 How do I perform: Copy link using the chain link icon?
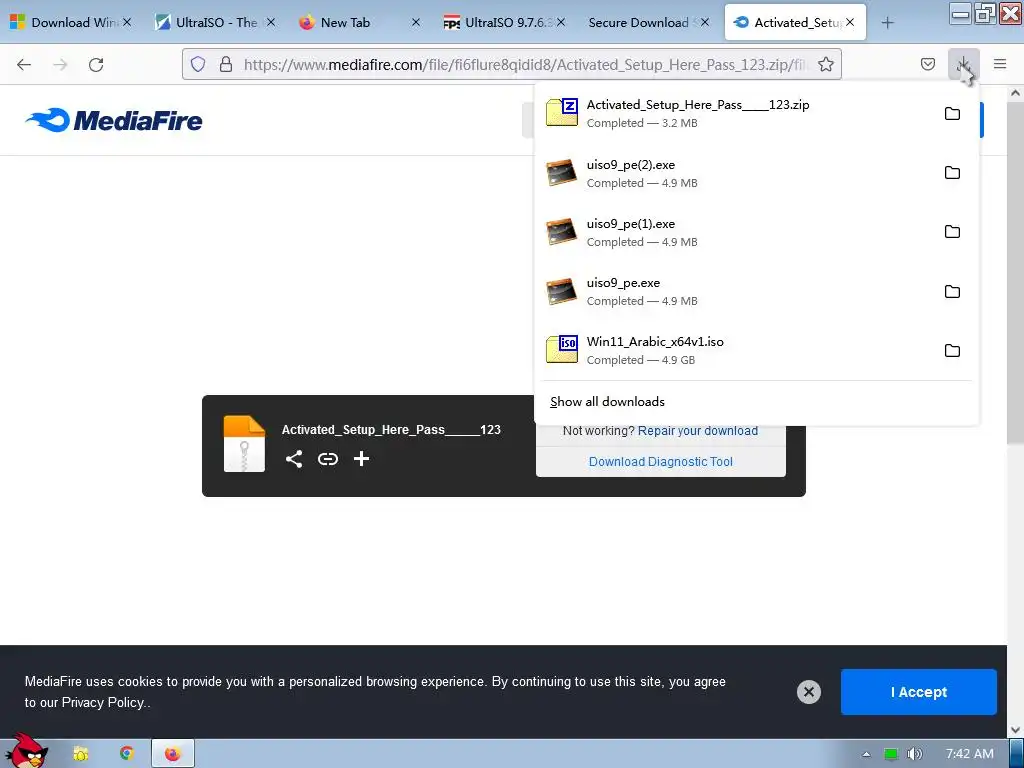pos(328,459)
